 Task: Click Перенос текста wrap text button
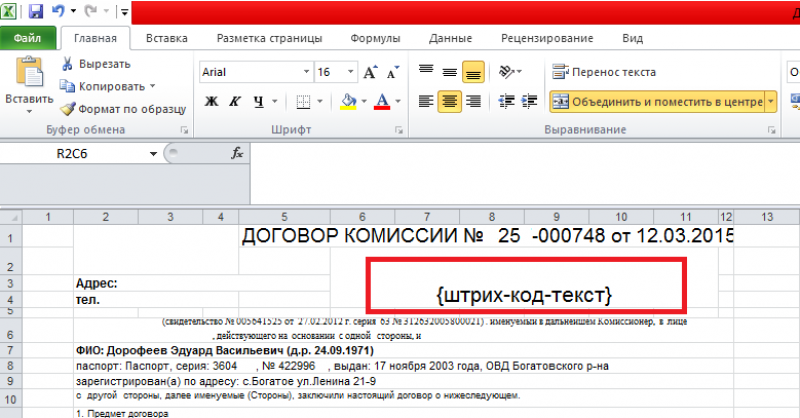point(605,72)
